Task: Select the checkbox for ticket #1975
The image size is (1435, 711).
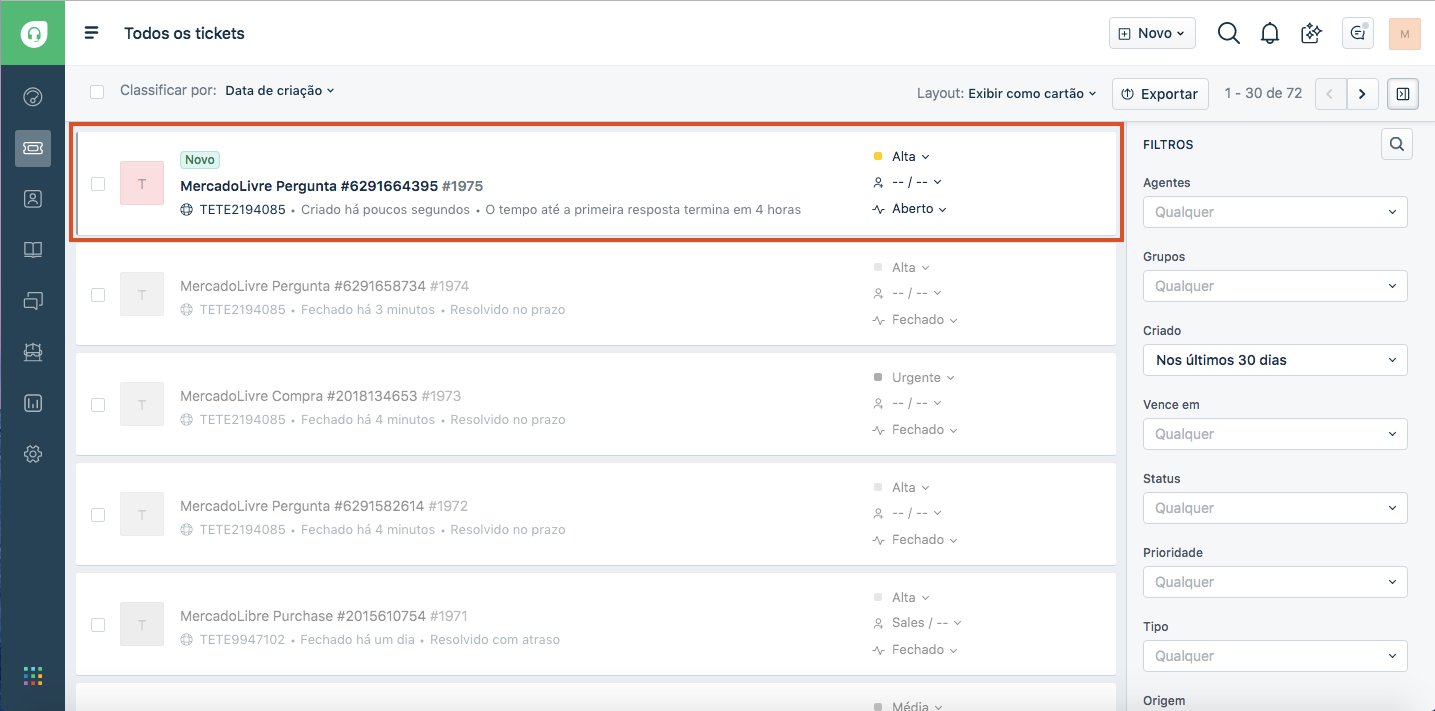Action: tap(98, 184)
